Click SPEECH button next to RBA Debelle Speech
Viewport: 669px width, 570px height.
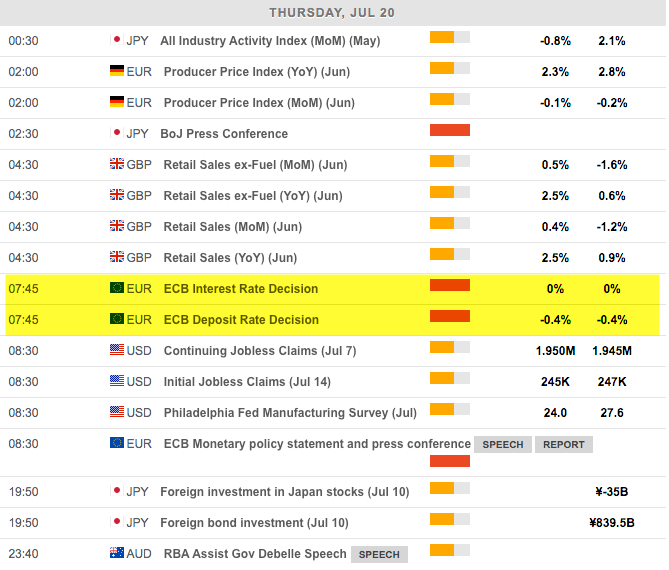pyautogui.click(x=379, y=554)
